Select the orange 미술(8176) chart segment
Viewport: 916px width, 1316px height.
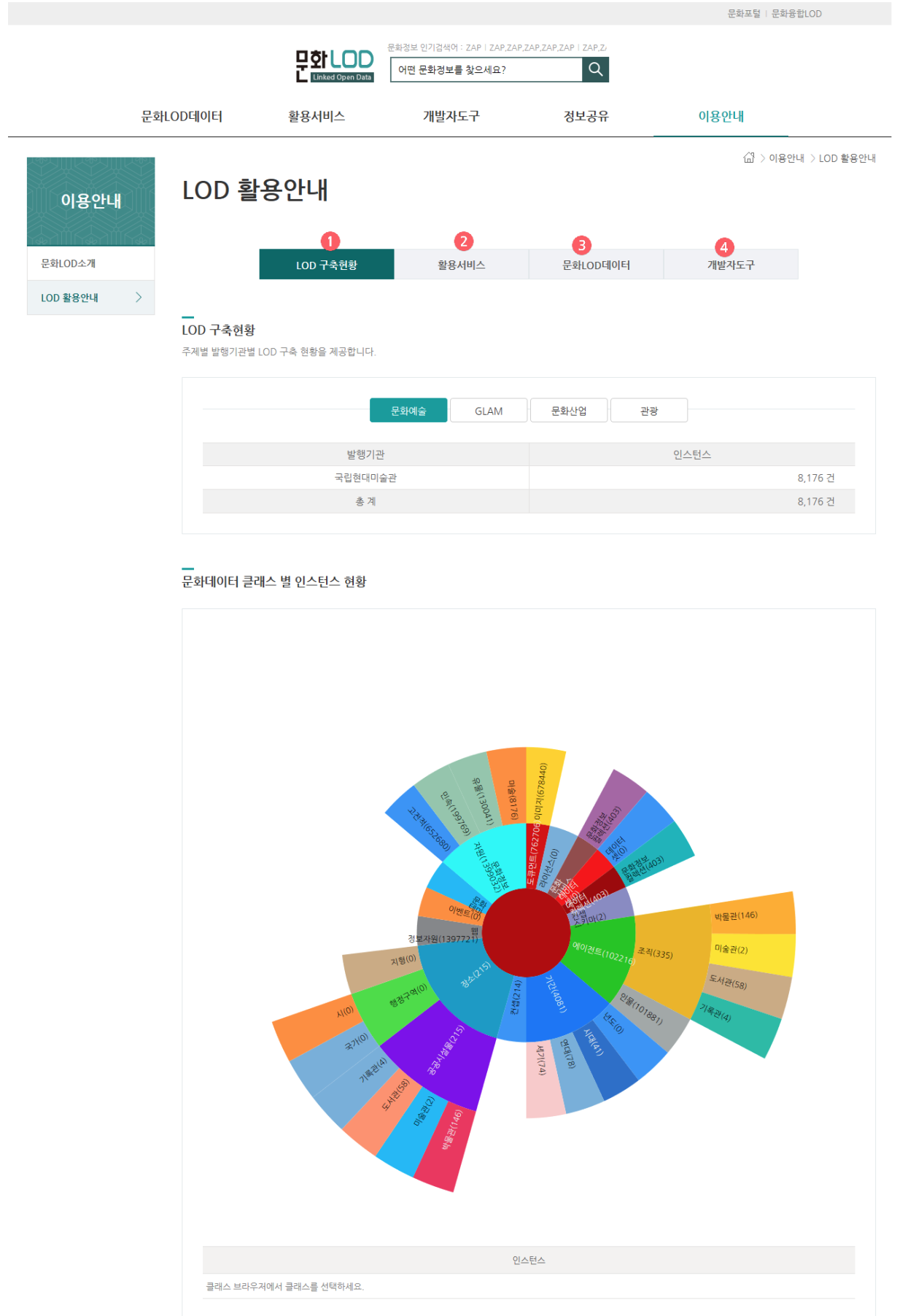tap(511, 788)
